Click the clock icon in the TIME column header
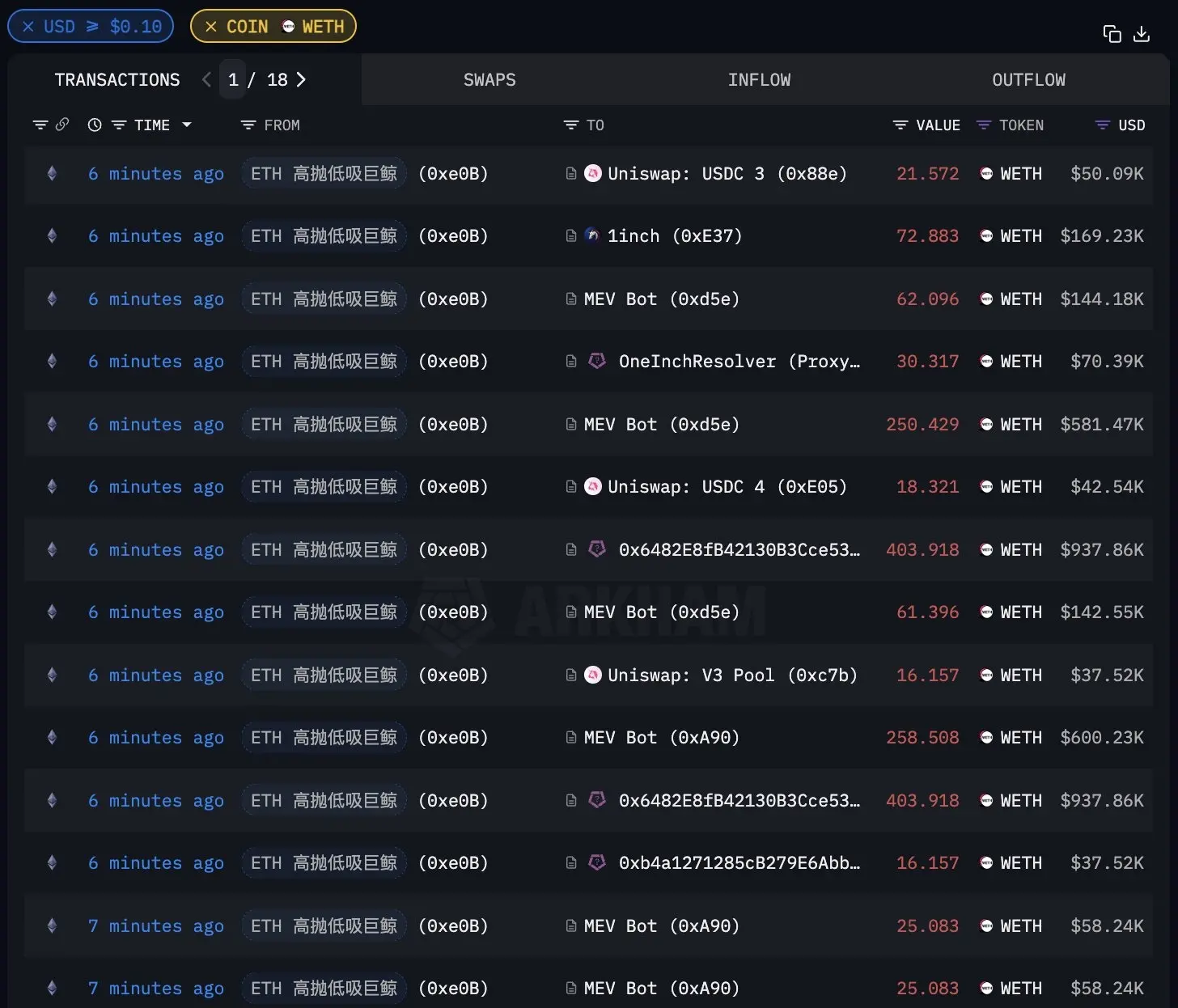Screen dimensions: 1178x1008 (95, 125)
